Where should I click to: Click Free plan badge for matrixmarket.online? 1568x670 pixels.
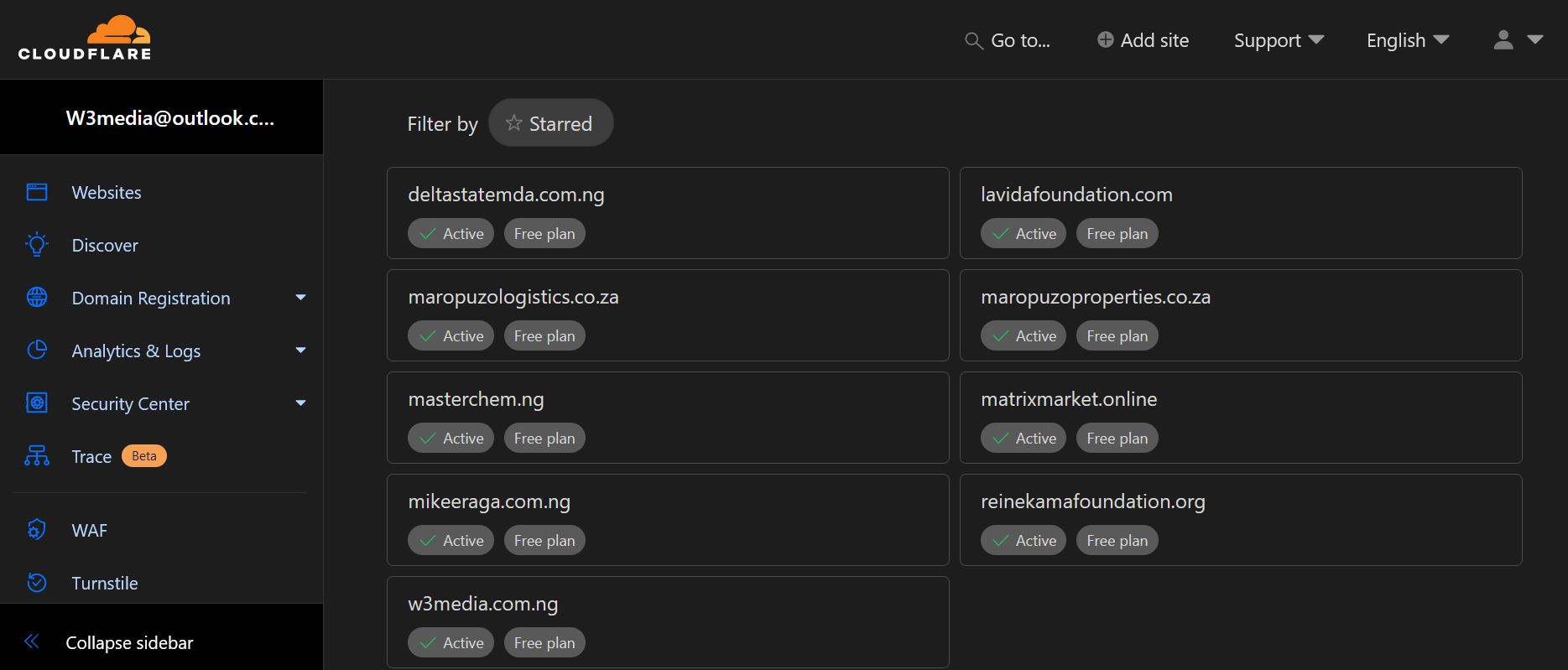[x=1117, y=438]
